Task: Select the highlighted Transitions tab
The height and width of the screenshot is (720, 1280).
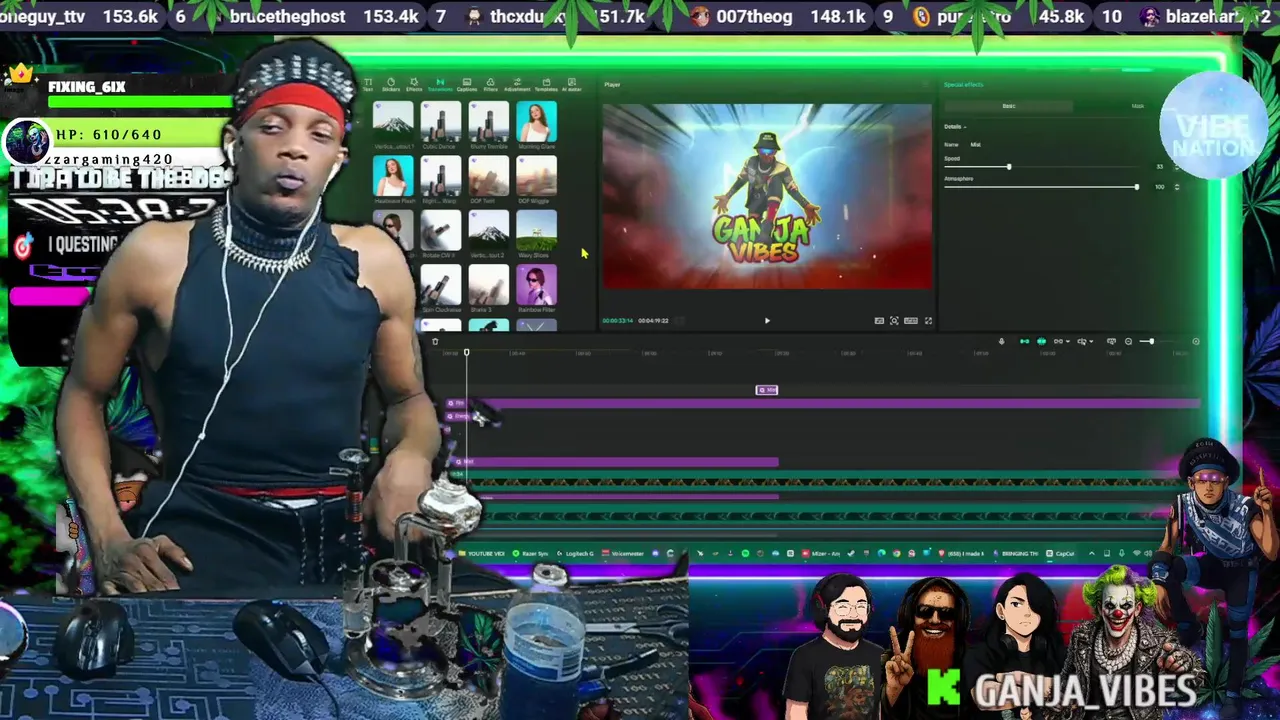Action: pos(440,84)
